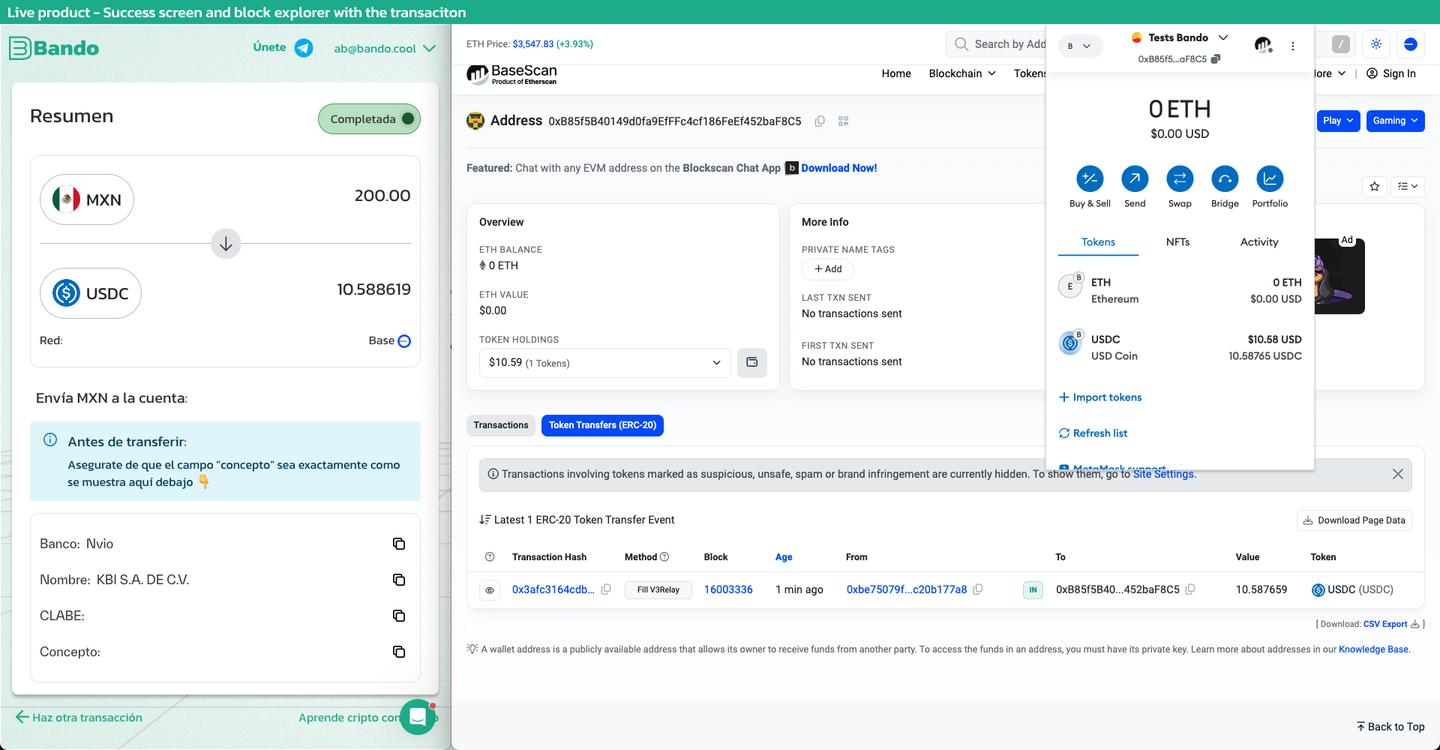Click the connected site icon in MetaMask
This screenshot has width=1440, height=750.
[1263, 45]
